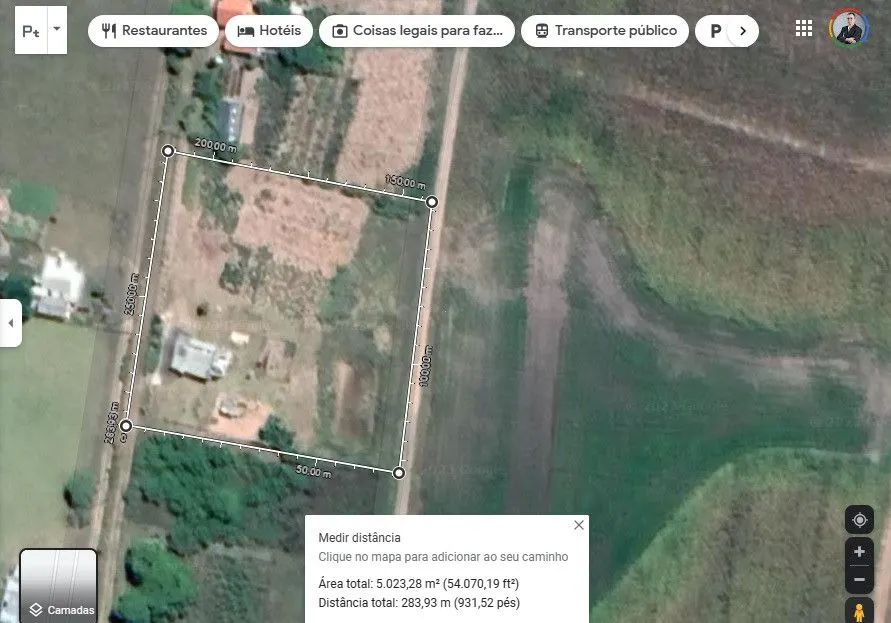Show Transporte público results
This screenshot has width=891, height=623.
[605, 31]
